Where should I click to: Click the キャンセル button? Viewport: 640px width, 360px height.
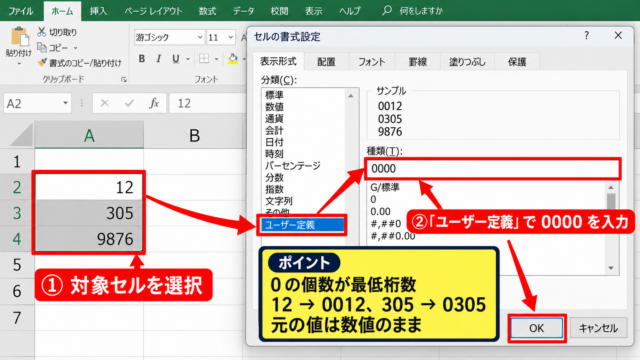pyautogui.click(x=598, y=328)
